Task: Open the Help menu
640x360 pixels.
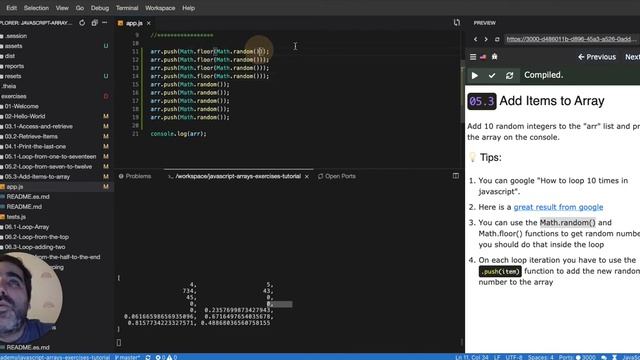Action: point(188,8)
